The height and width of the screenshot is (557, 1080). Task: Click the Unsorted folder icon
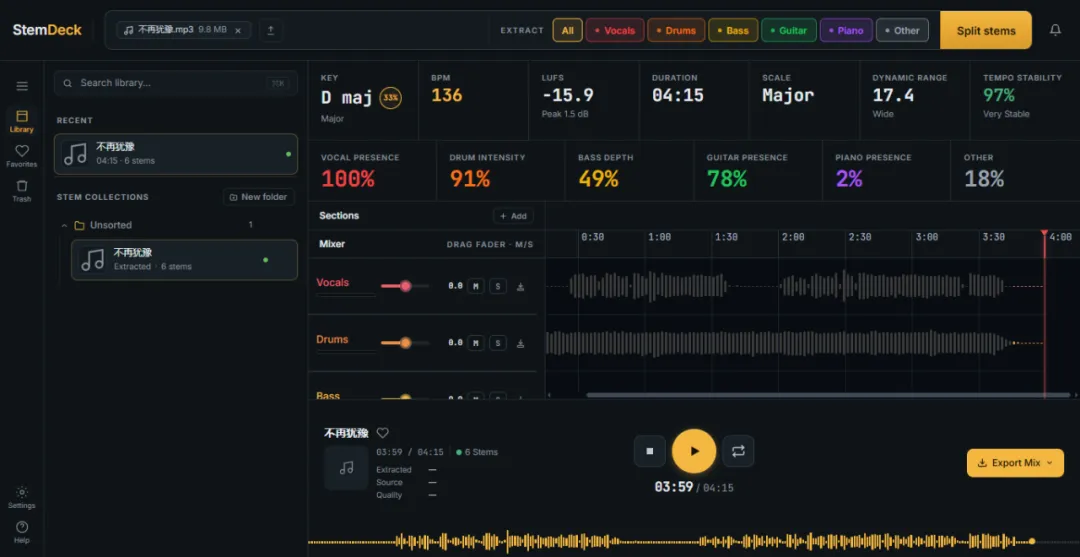coord(79,225)
